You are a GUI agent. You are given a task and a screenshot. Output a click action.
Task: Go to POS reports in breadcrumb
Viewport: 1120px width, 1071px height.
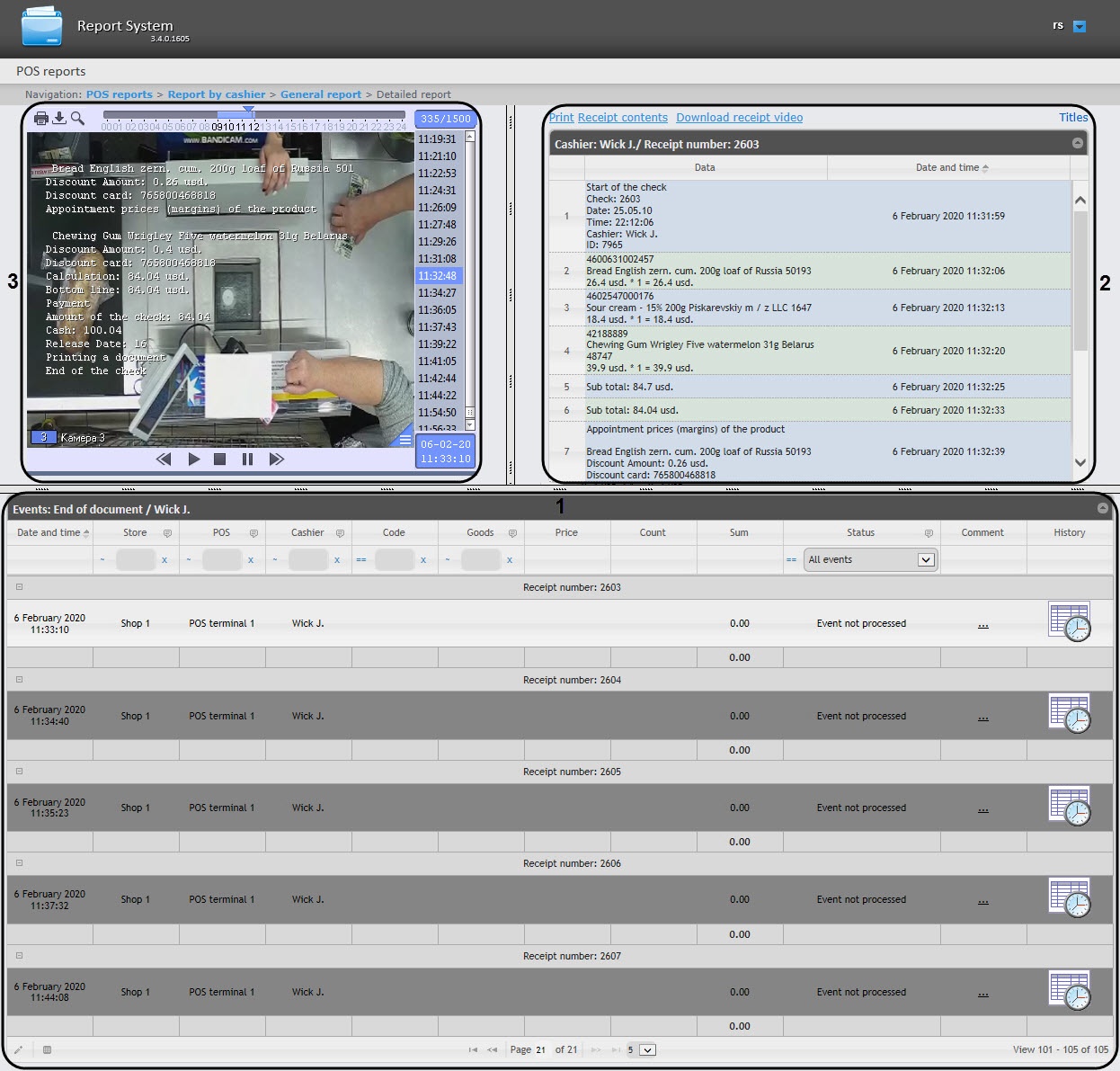click(x=119, y=94)
